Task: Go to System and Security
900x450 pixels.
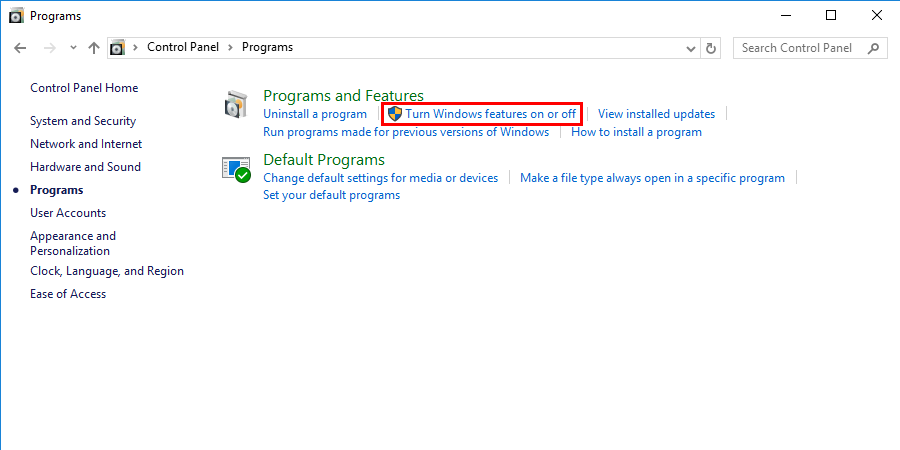Action: point(83,121)
